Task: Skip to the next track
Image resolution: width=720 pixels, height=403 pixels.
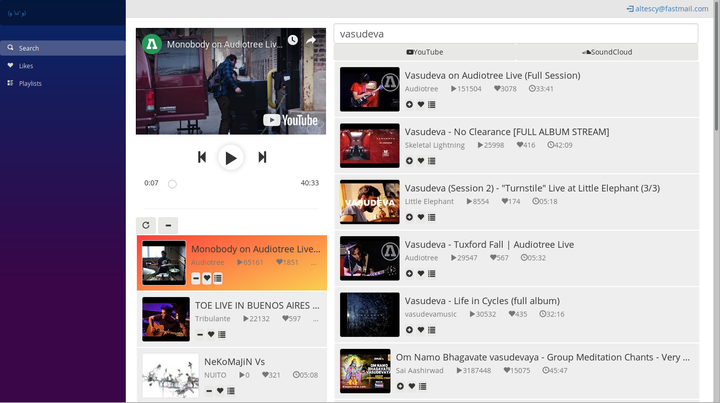Action: [262, 157]
